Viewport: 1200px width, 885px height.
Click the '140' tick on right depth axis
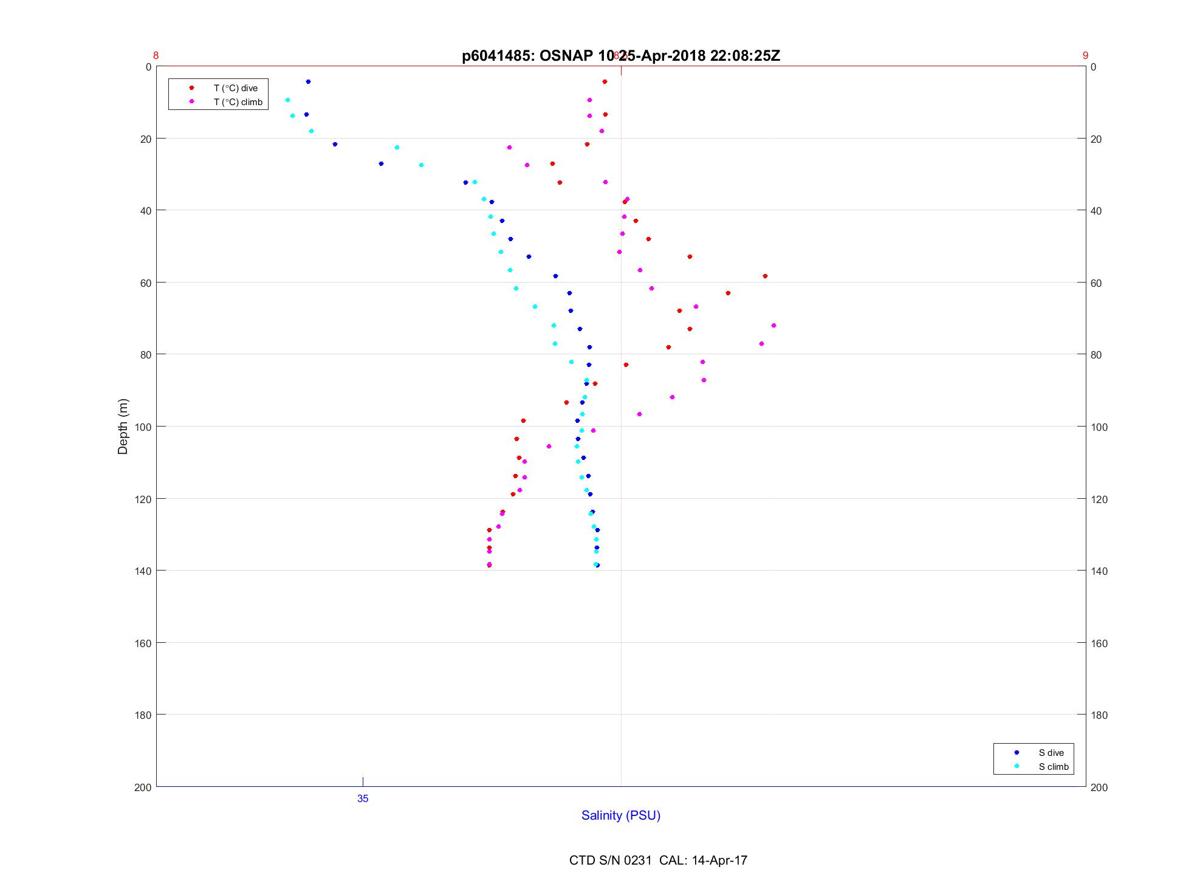click(1100, 571)
